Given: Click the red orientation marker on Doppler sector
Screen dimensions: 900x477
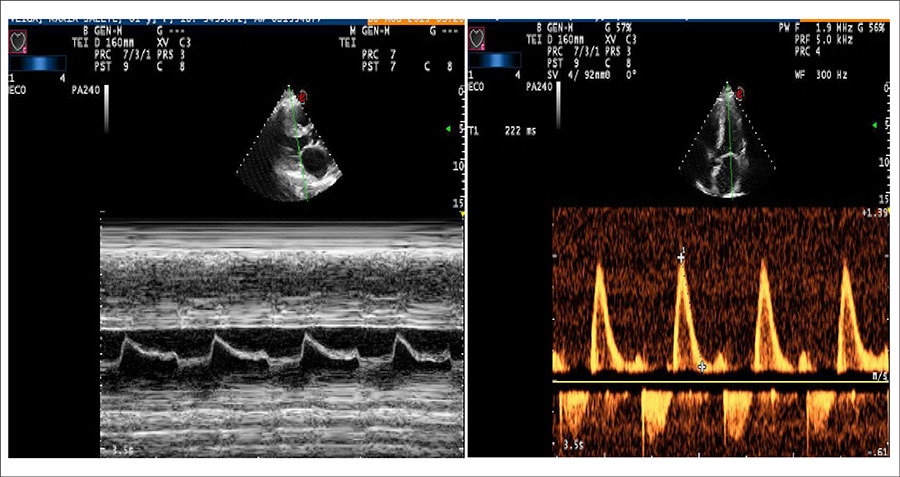Looking at the screenshot, I should (x=741, y=92).
